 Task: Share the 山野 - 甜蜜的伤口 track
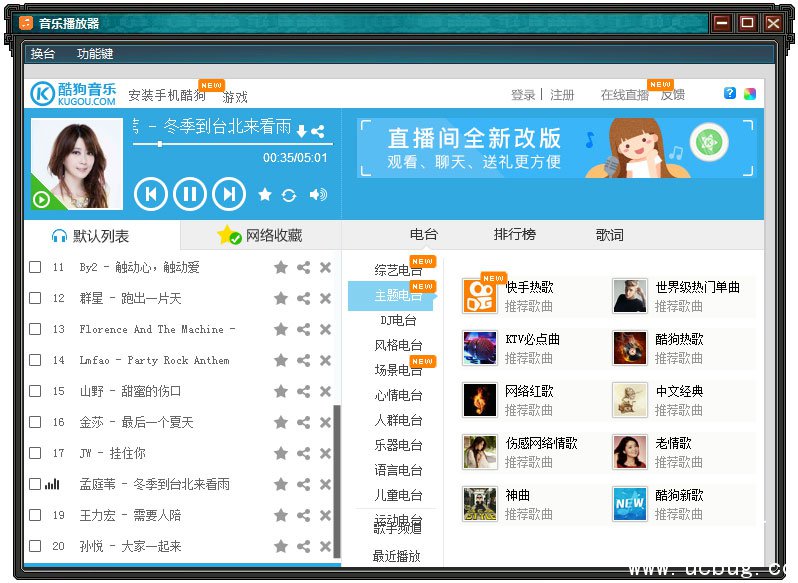point(303,391)
